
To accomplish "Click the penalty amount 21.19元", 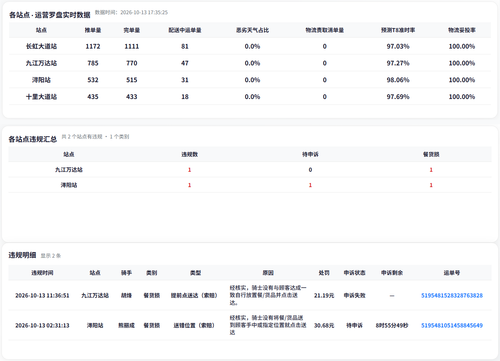I will [324, 295].
